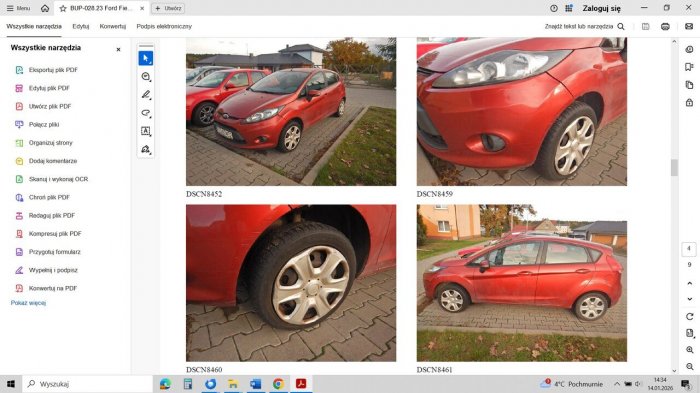Click the Znajdź tekst lub narzędzia search
700x393 pixels.
click(x=584, y=26)
